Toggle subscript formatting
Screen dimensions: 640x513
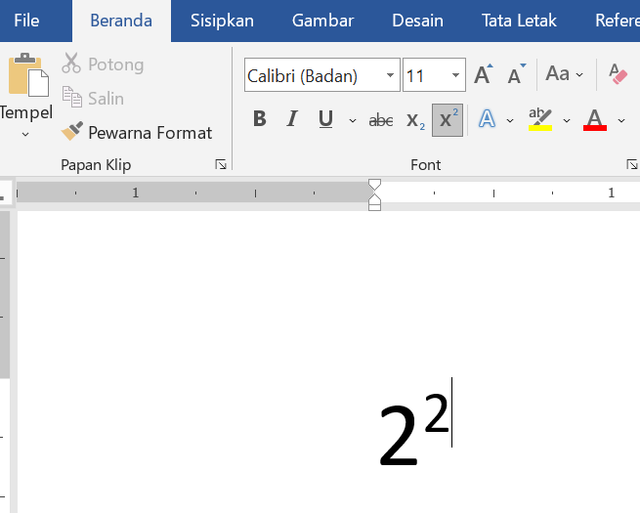point(415,120)
